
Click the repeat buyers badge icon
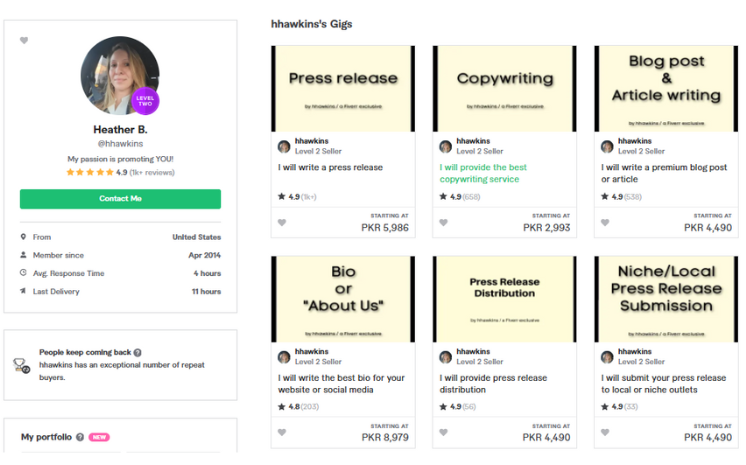click(22, 365)
